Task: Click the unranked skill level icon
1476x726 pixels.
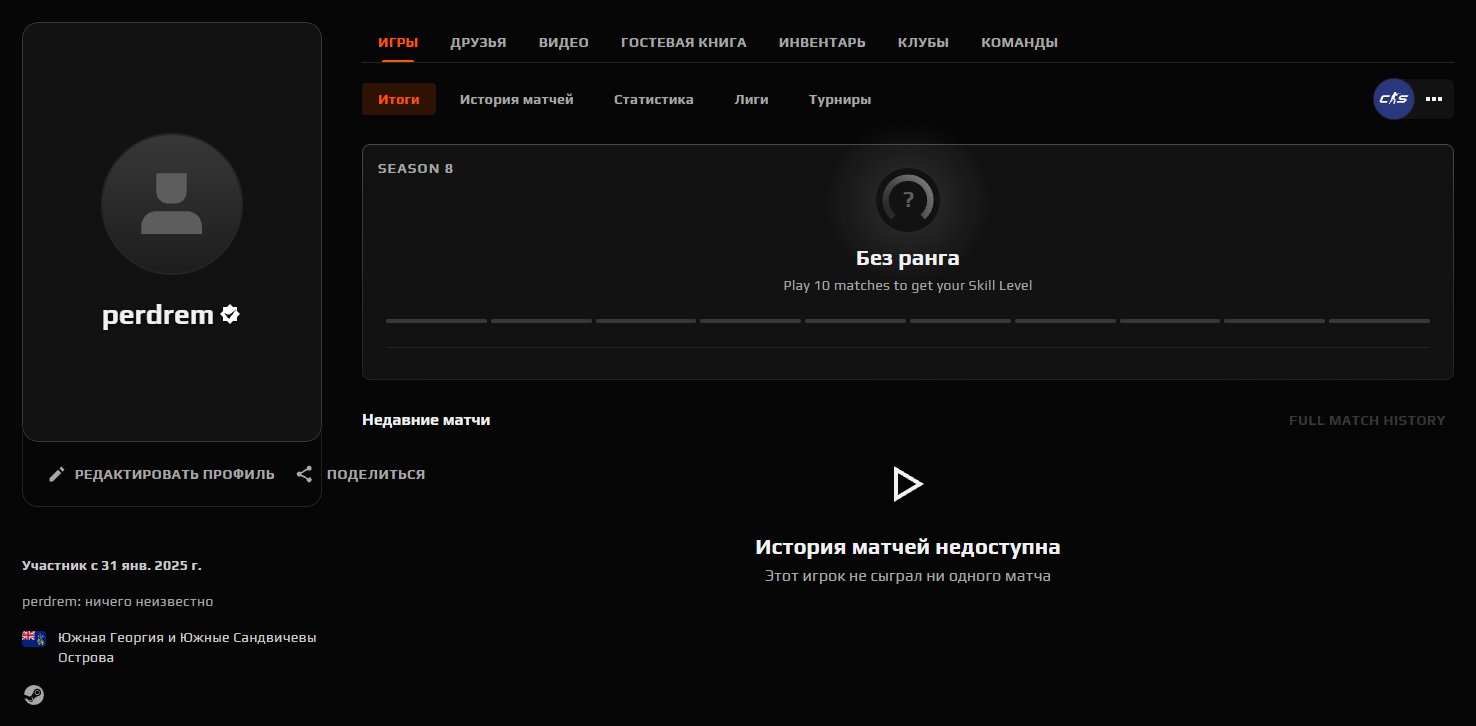Action: (908, 198)
